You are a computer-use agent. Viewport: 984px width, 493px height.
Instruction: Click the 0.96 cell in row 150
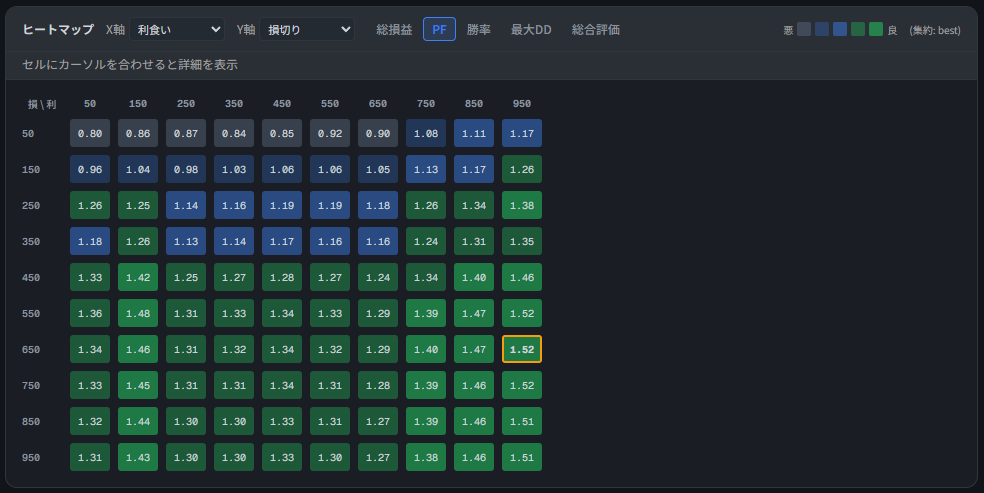click(90, 169)
